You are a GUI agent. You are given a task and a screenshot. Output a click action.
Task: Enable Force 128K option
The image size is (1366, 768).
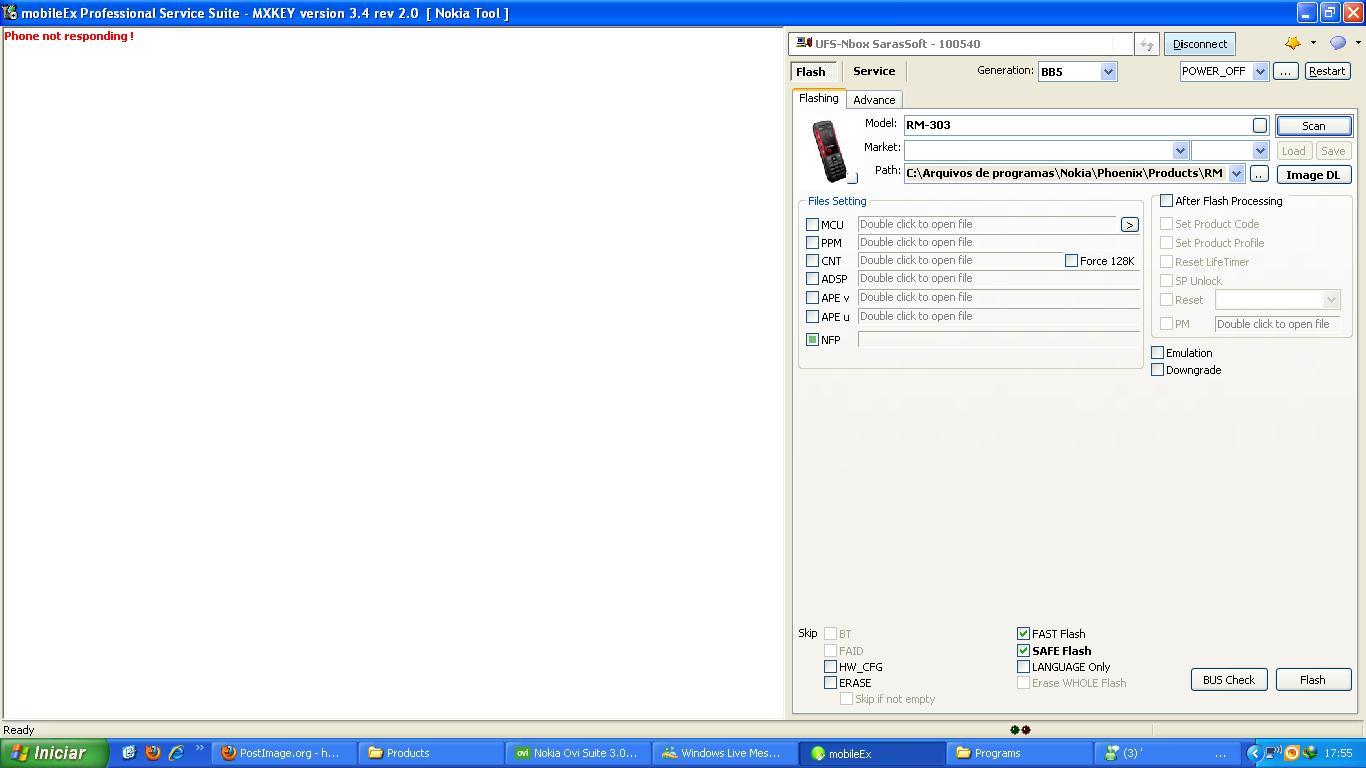tap(1071, 261)
